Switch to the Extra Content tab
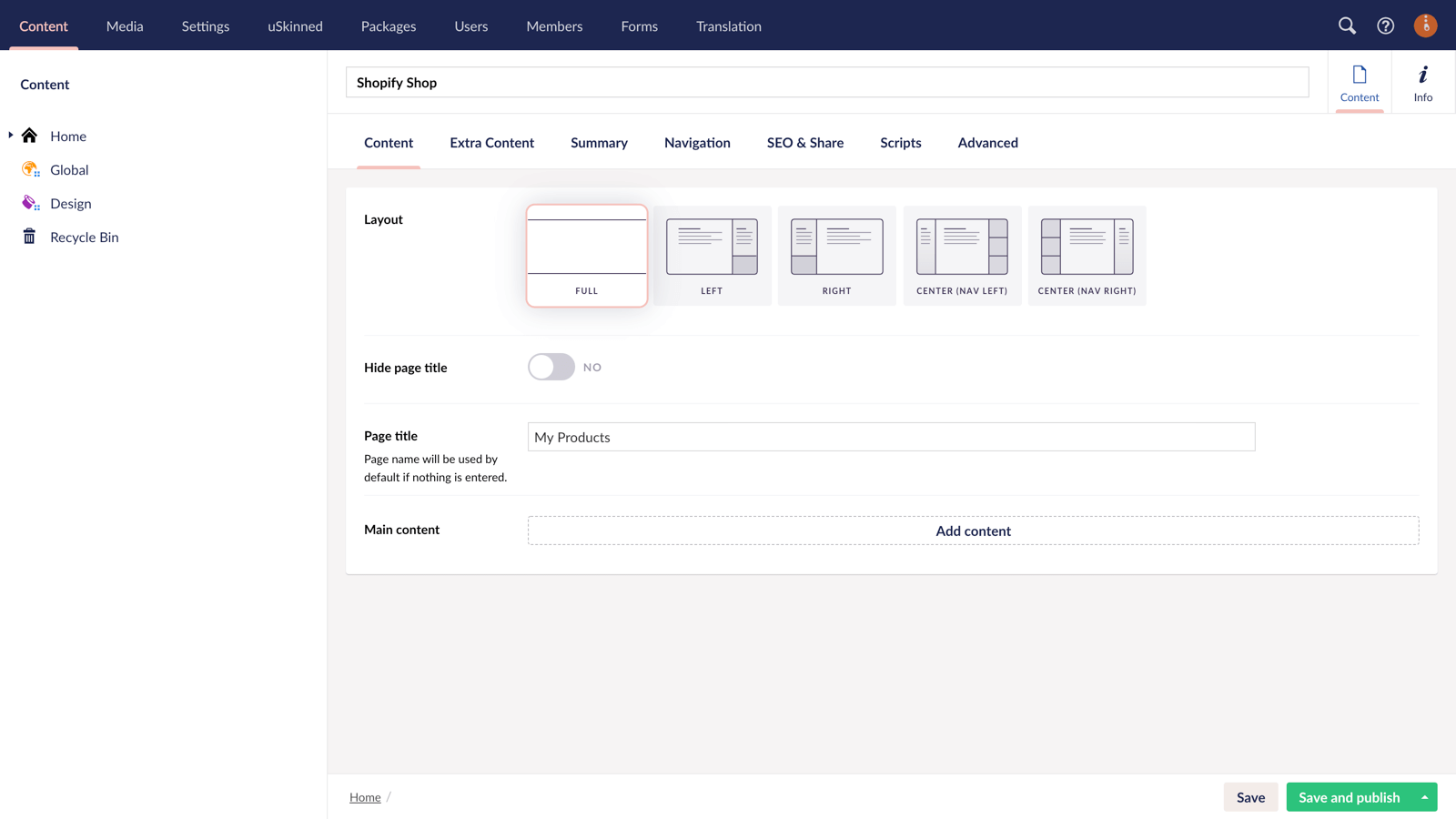 (x=492, y=143)
